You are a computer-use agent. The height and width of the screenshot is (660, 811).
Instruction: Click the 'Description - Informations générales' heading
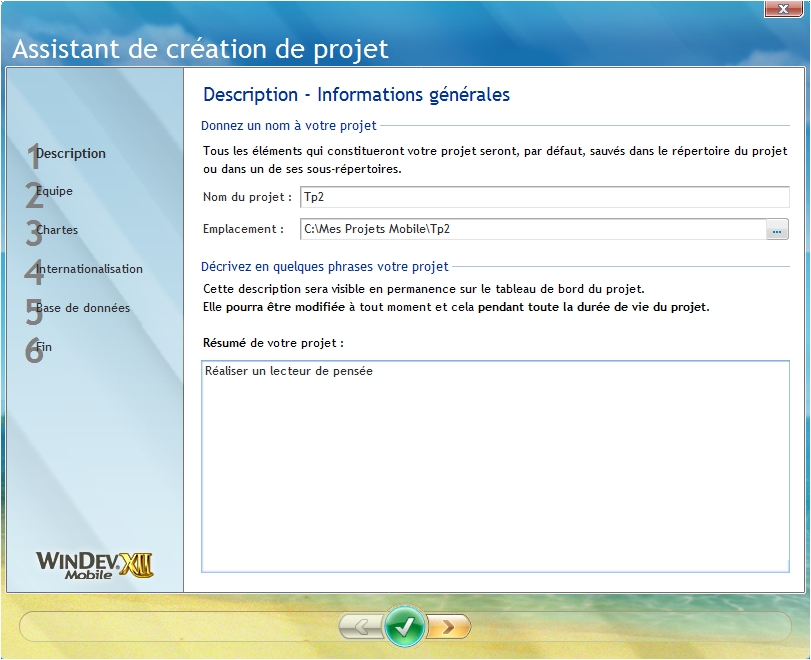click(x=356, y=95)
